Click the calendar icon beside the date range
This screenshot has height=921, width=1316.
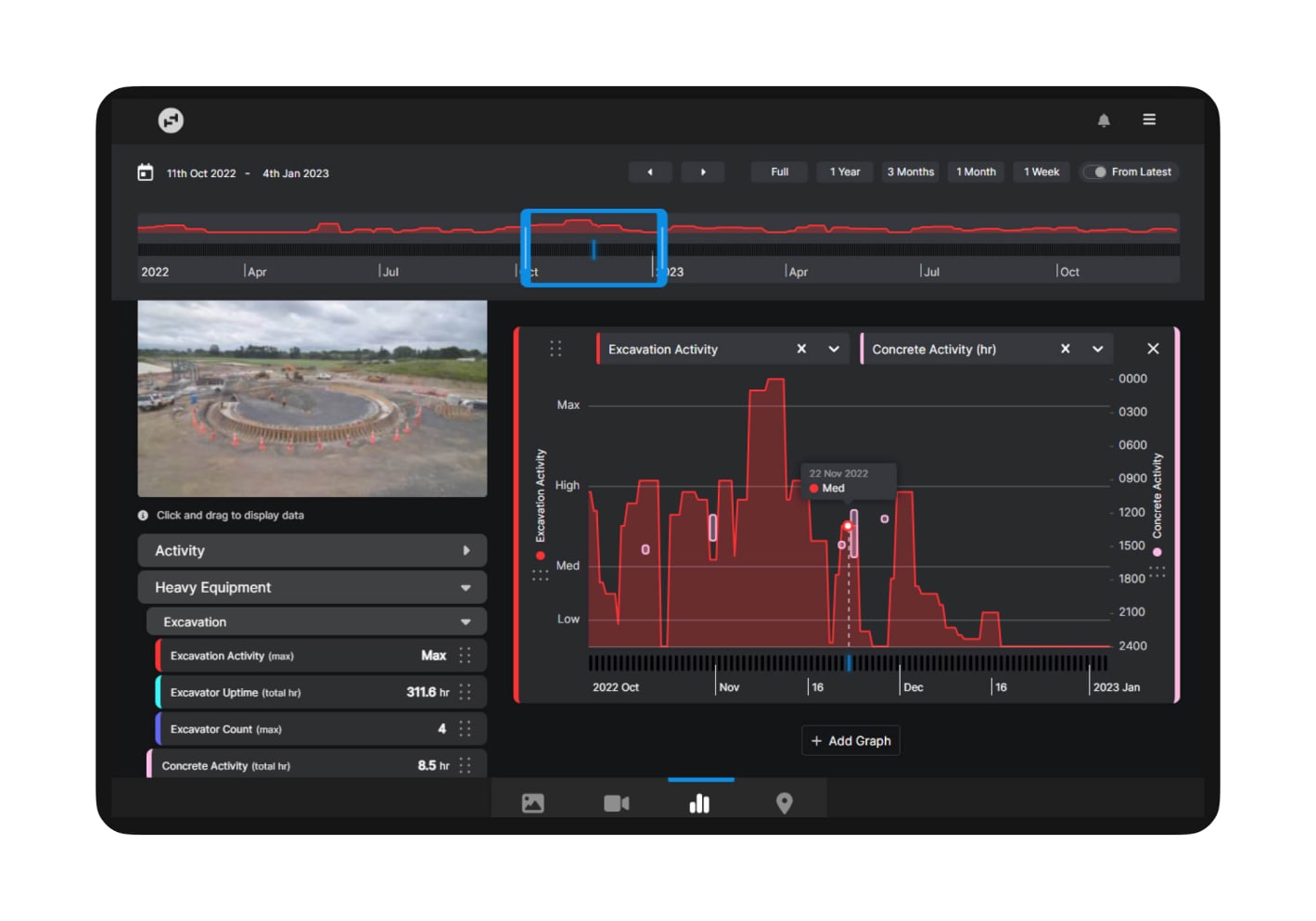pos(146,173)
